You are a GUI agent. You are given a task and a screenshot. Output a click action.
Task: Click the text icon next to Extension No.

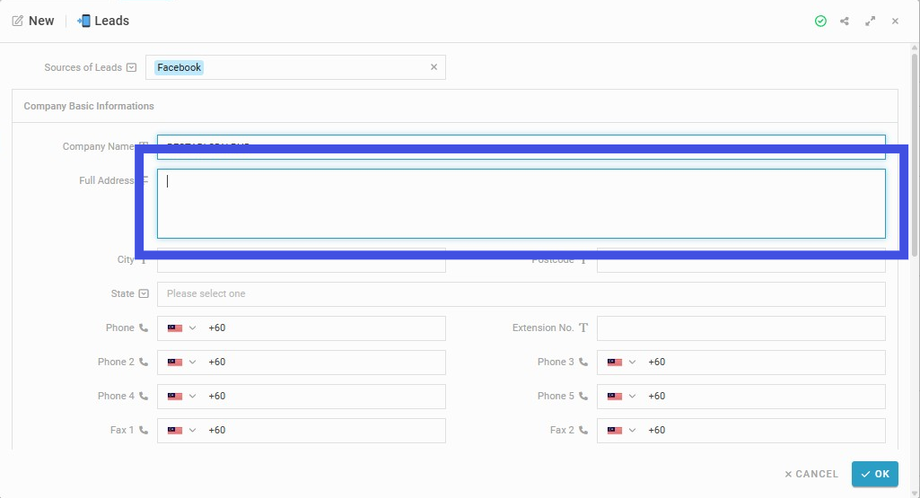[583, 328]
